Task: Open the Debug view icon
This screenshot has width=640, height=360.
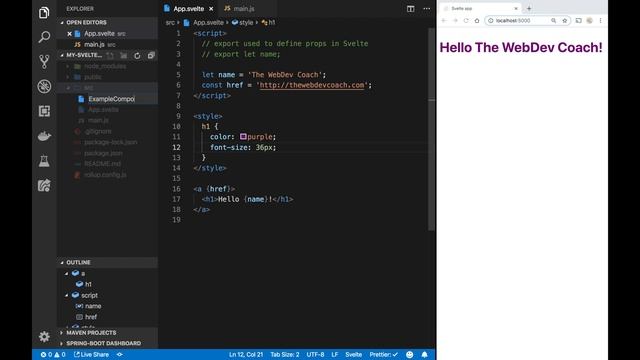Action: [x=44, y=87]
